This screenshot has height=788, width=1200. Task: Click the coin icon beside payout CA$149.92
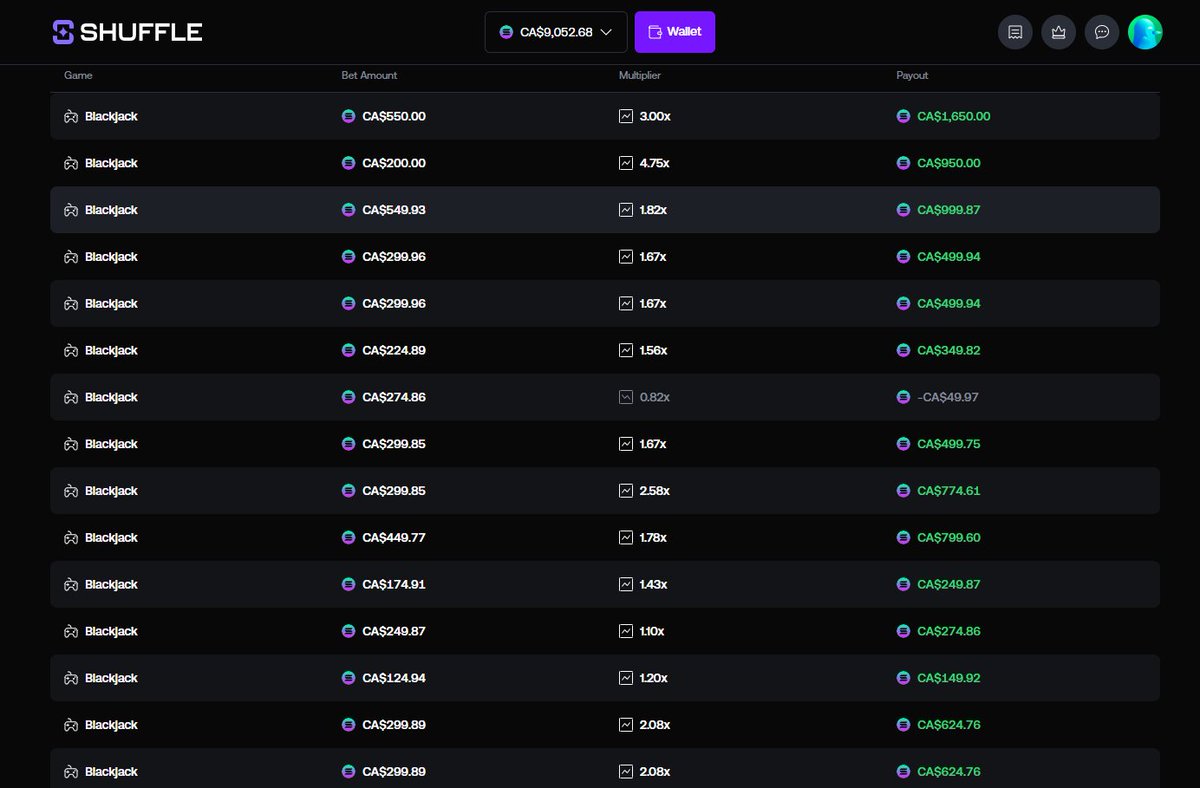[x=904, y=678]
